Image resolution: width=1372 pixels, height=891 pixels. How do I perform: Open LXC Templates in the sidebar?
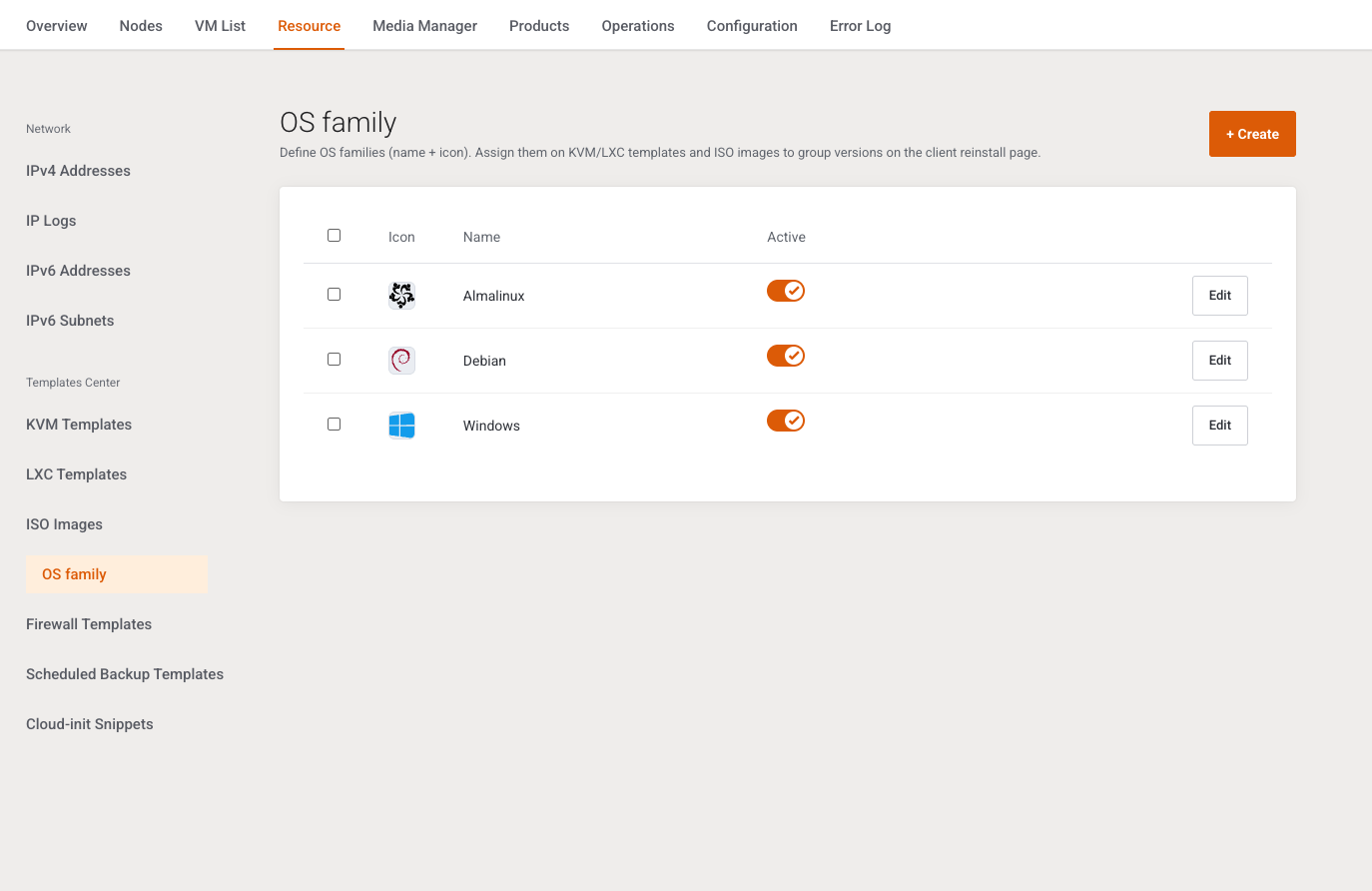(x=76, y=474)
